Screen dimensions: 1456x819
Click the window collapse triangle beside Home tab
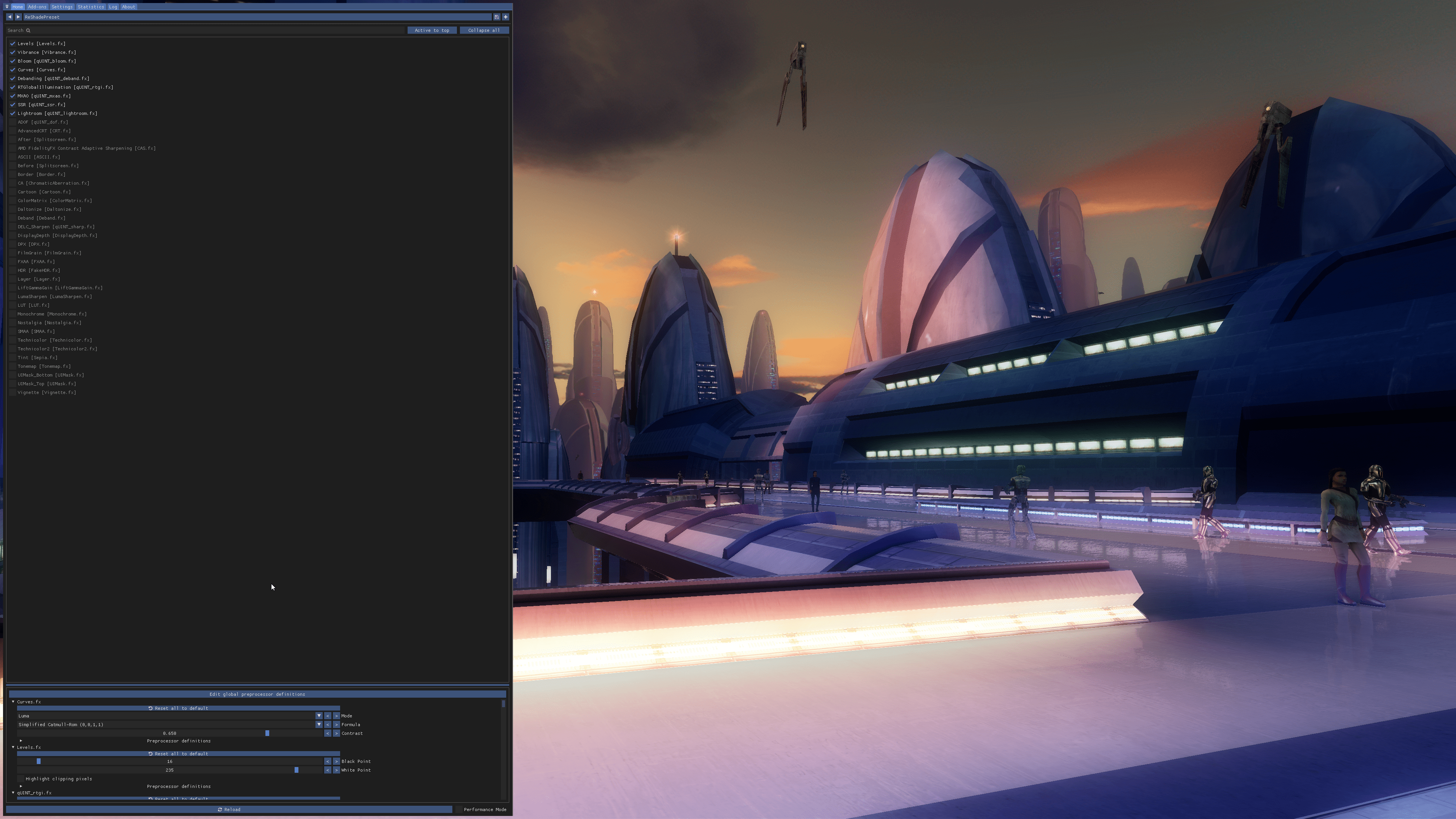pyautogui.click(x=7, y=7)
